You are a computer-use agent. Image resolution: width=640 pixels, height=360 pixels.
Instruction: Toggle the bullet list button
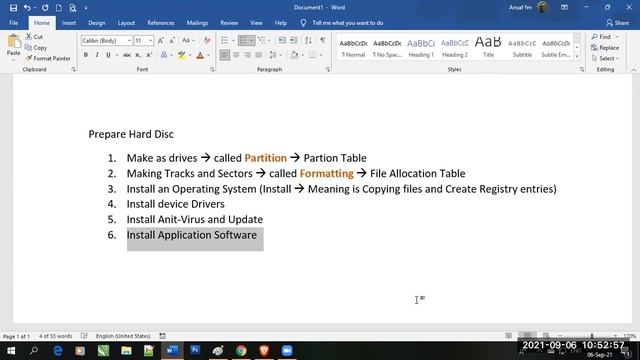coord(224,40)
